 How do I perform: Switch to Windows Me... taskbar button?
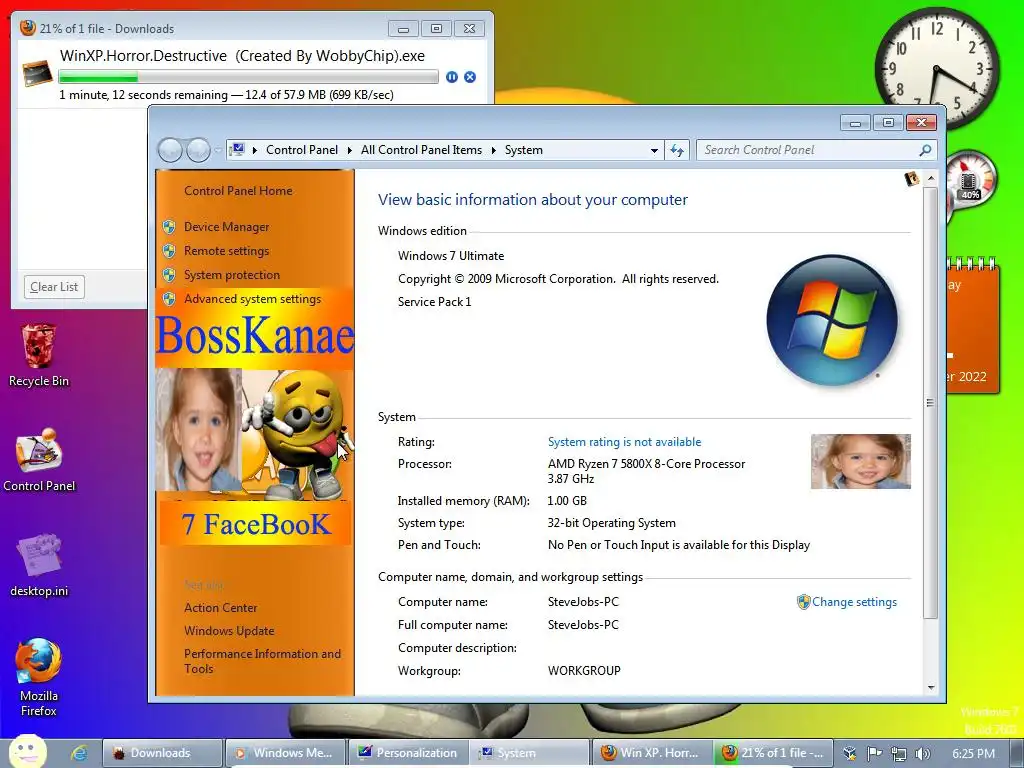coord(285,753)
